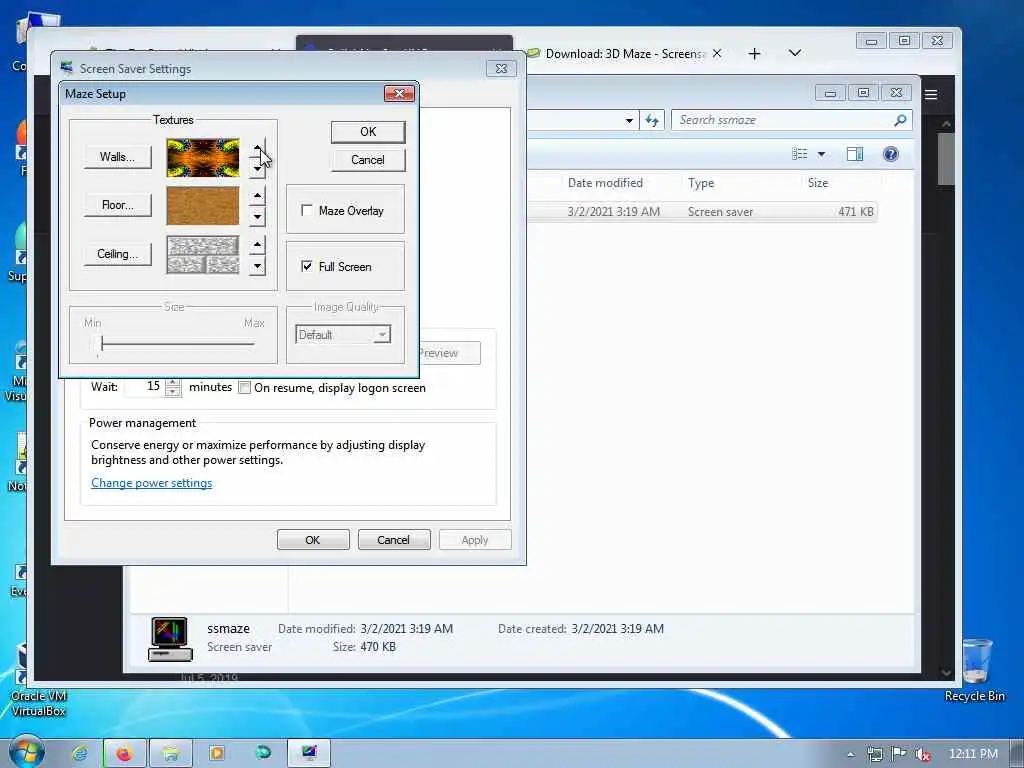Click the Wait minutes value field

[x=145, y=387]
